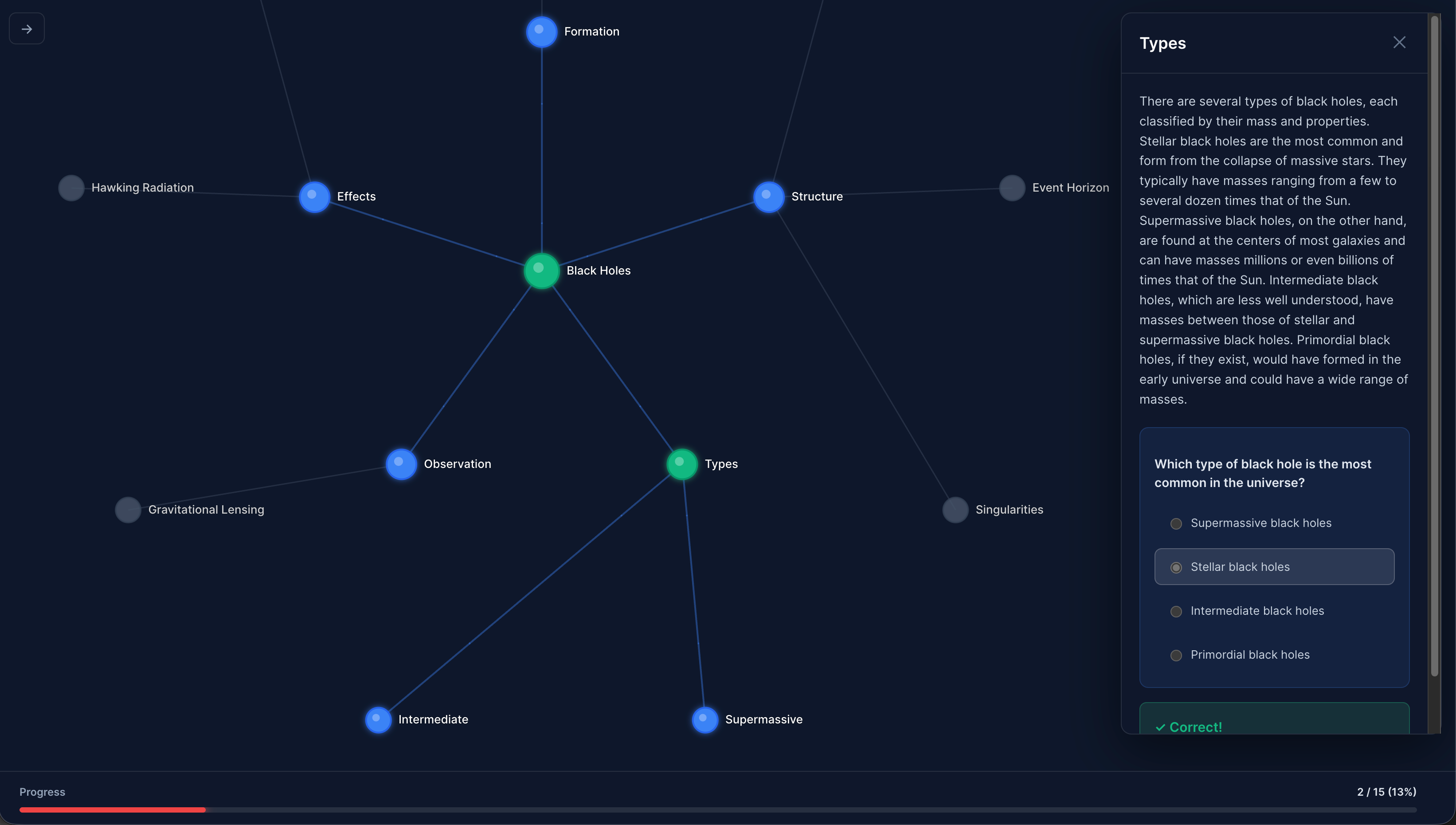The width and height of the screenshot is (1456, 825).
Task: Select the green Types node
Action: pyautogui.click(x=682, y=464)
